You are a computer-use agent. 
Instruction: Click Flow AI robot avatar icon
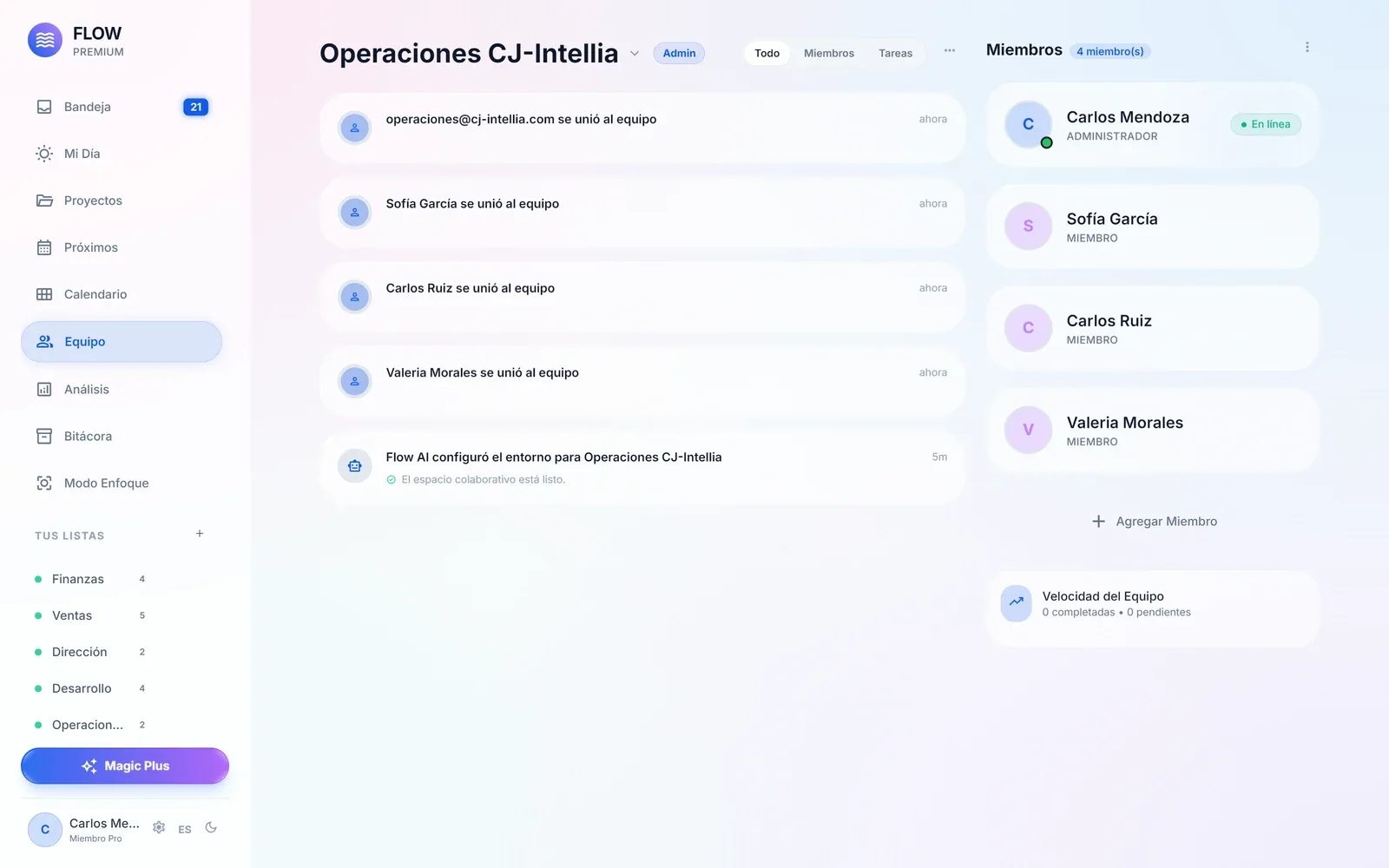coord(354,466)
